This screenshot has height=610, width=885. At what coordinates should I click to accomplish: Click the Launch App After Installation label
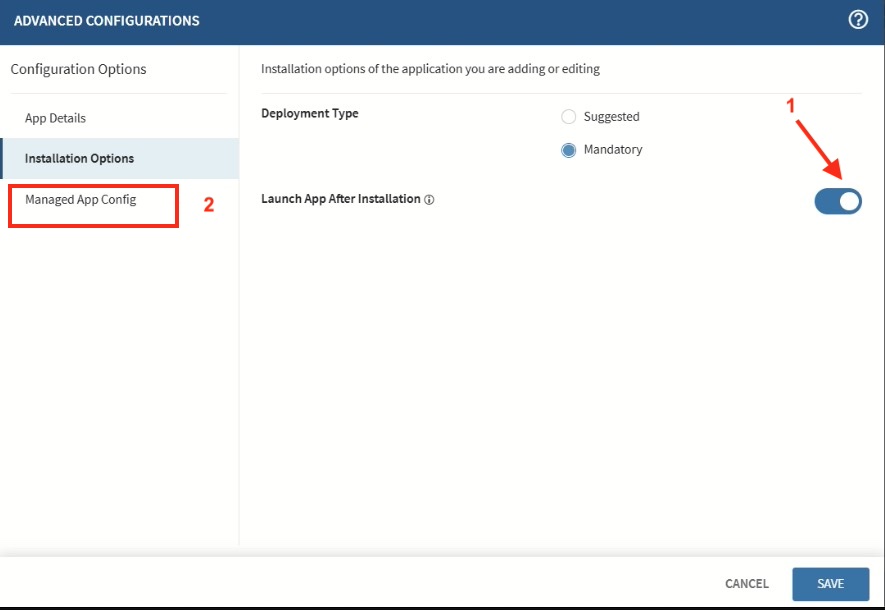(341, 199)
